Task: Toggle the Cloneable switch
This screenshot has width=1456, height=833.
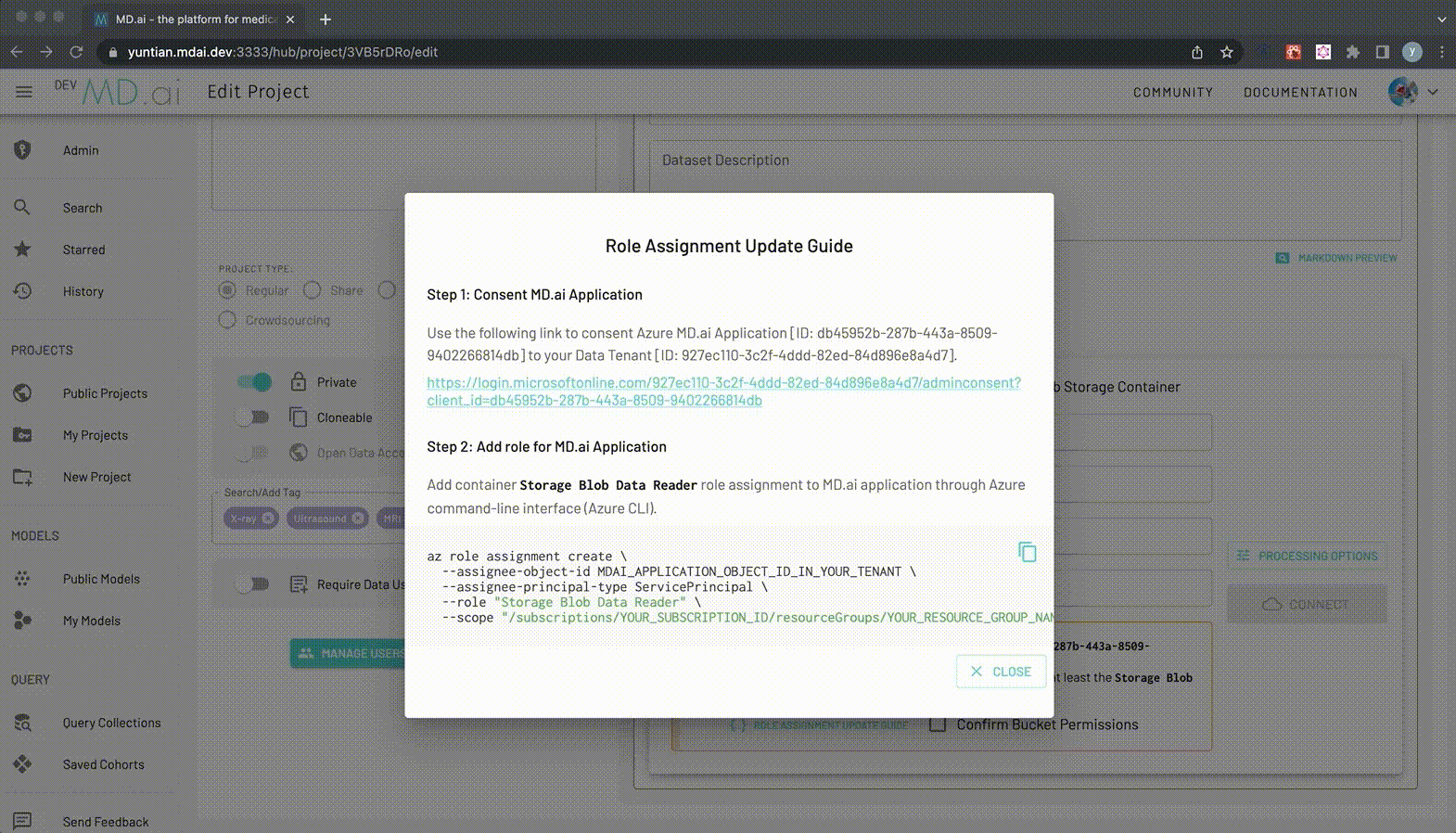Action: 253,417
